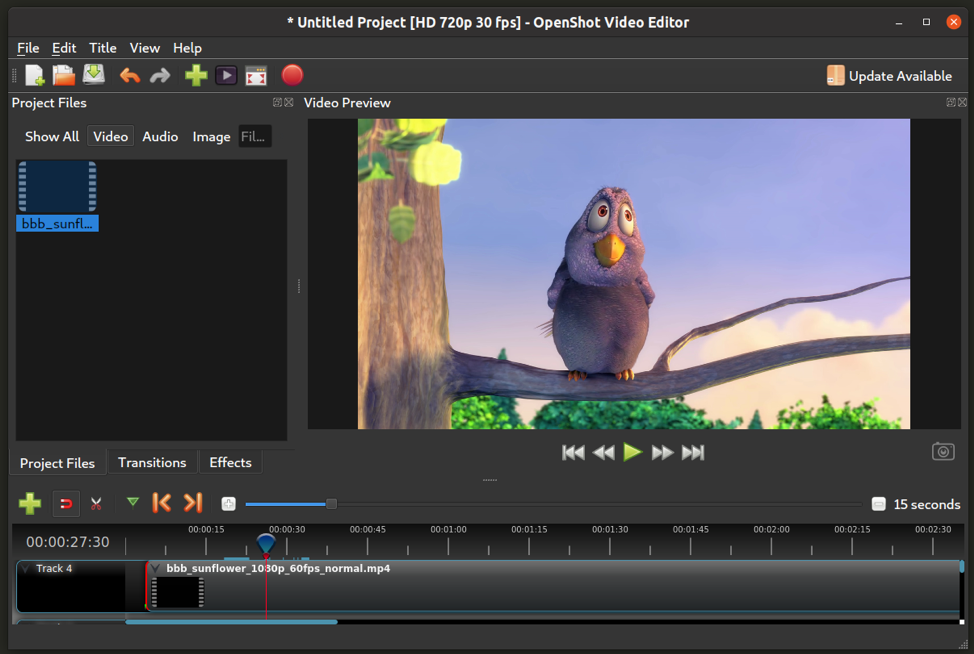Undo the last action
974x654 pixels.
click(x=129, y=76)
